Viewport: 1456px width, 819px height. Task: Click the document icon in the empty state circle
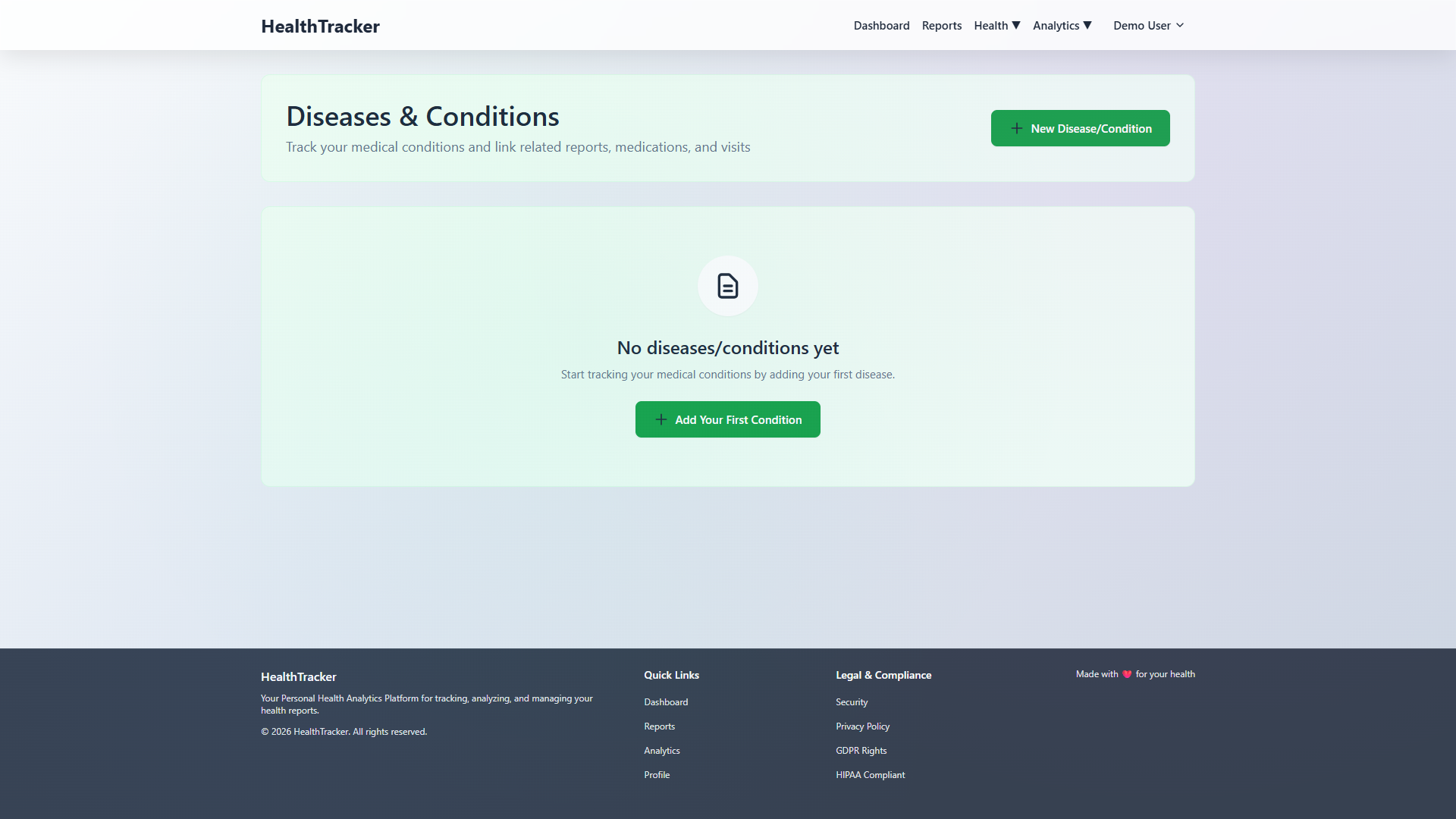click(x=727, y=286)
